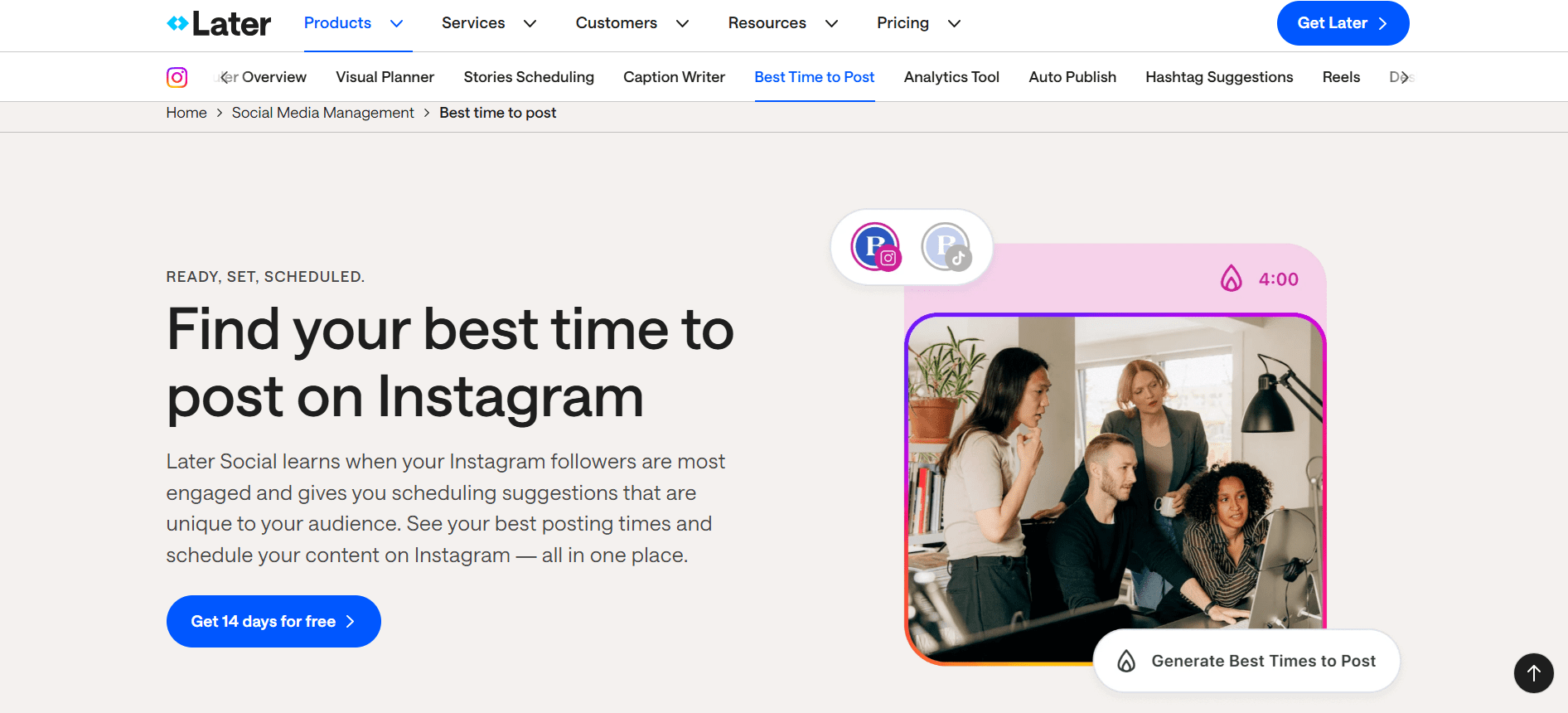Click the left arrow to scroll sub-navigation back

point(225,77)
